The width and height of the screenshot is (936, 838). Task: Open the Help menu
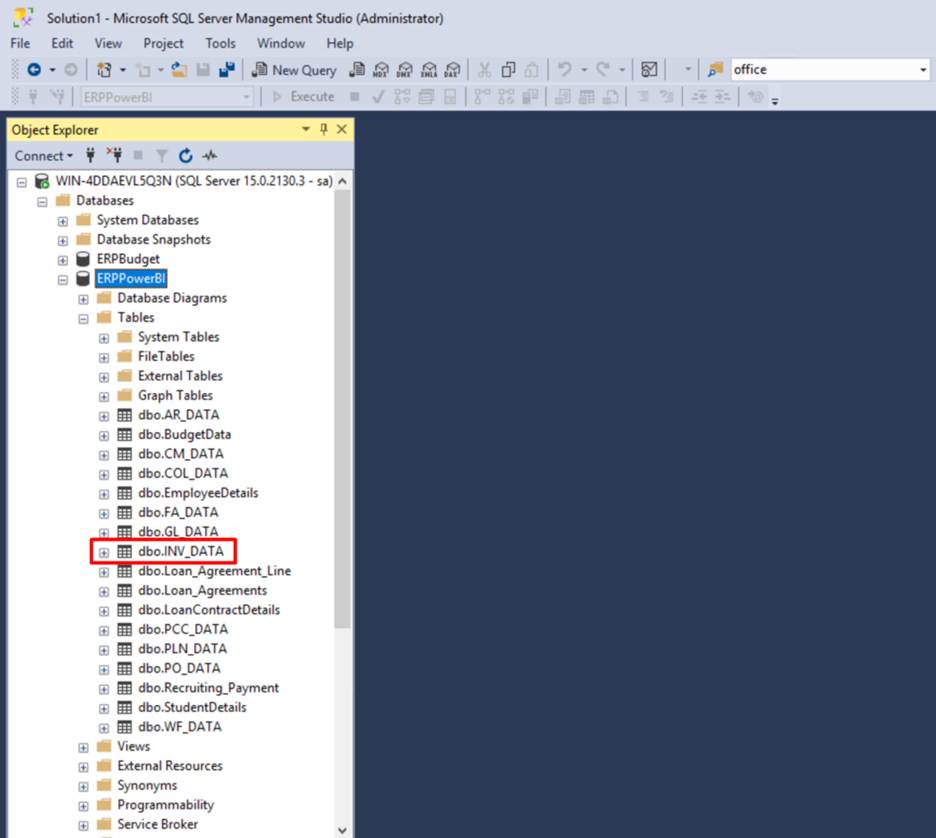click(340, 44)
